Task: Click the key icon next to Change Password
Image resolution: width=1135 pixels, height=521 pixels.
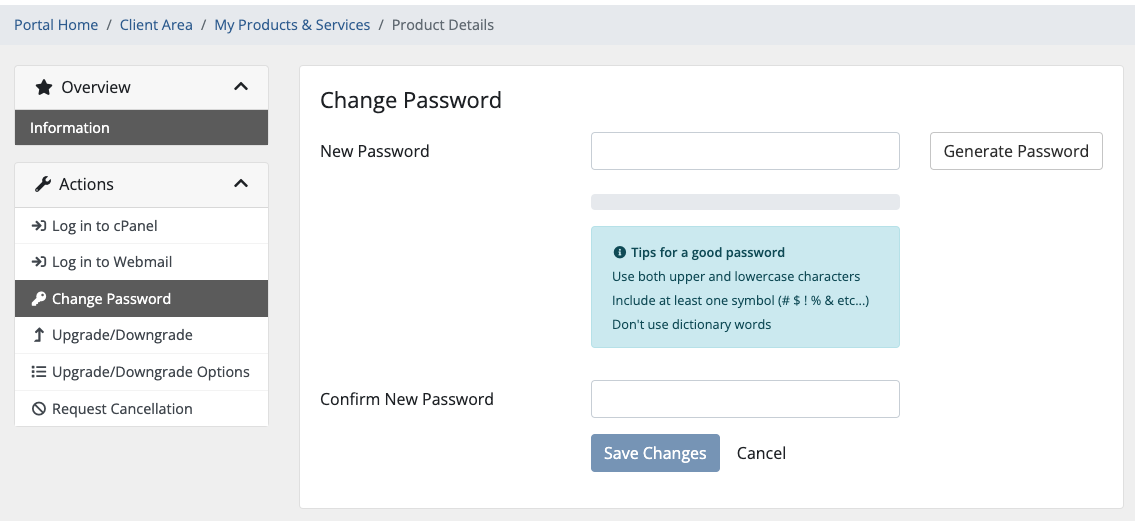Action: (x=38, y=299)
